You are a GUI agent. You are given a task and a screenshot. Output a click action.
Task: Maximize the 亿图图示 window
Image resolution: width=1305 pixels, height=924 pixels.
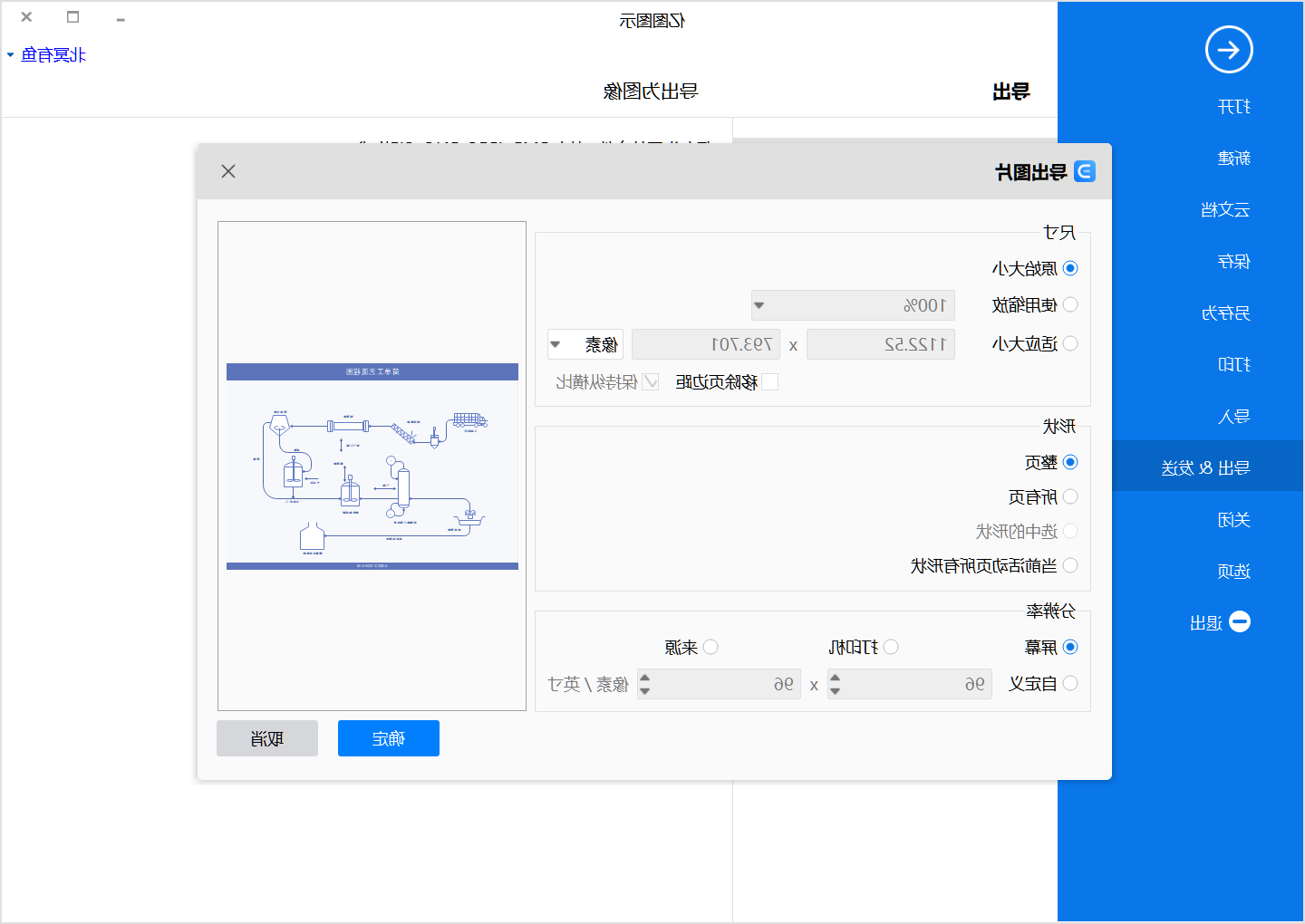[x=73, y=17]
